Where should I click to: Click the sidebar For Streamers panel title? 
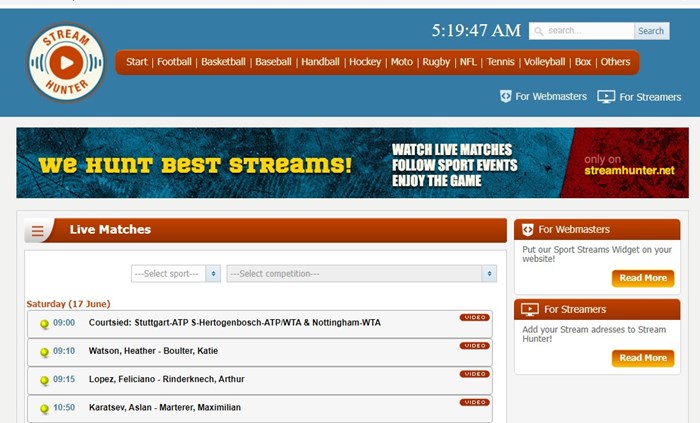point(575,309)
